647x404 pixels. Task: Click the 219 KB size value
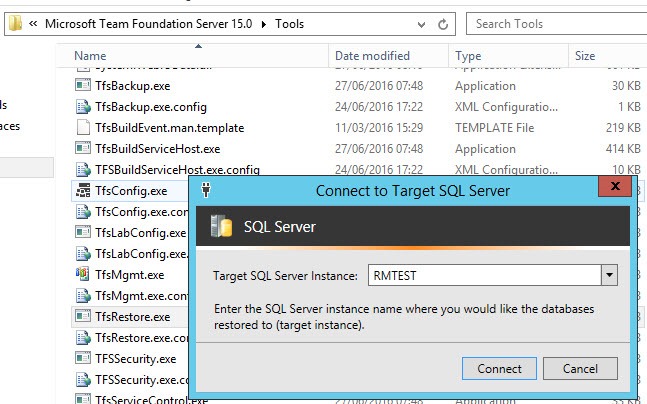623,128
